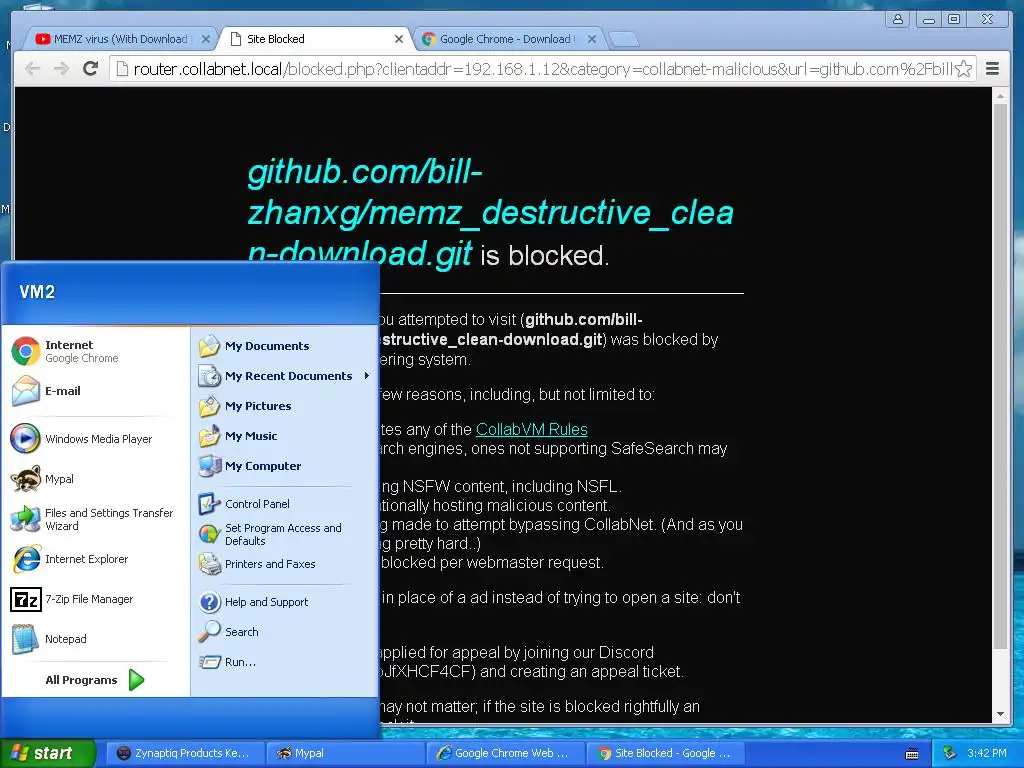Viewport: 1024px width, 768px height.
Task: Click scrollbar up arrow on page
Action: pos(1000,96)
